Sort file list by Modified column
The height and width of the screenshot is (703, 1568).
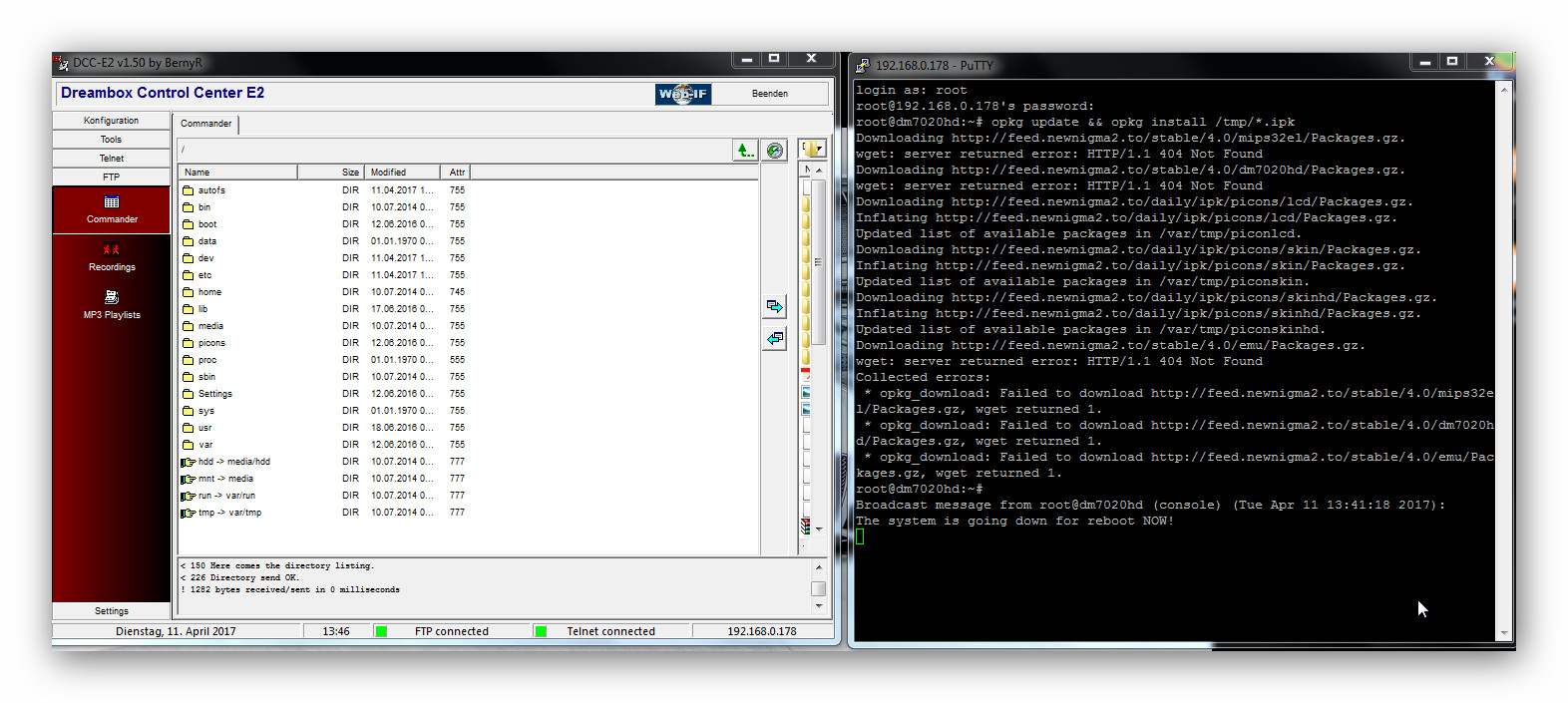[x=401, y=173]
